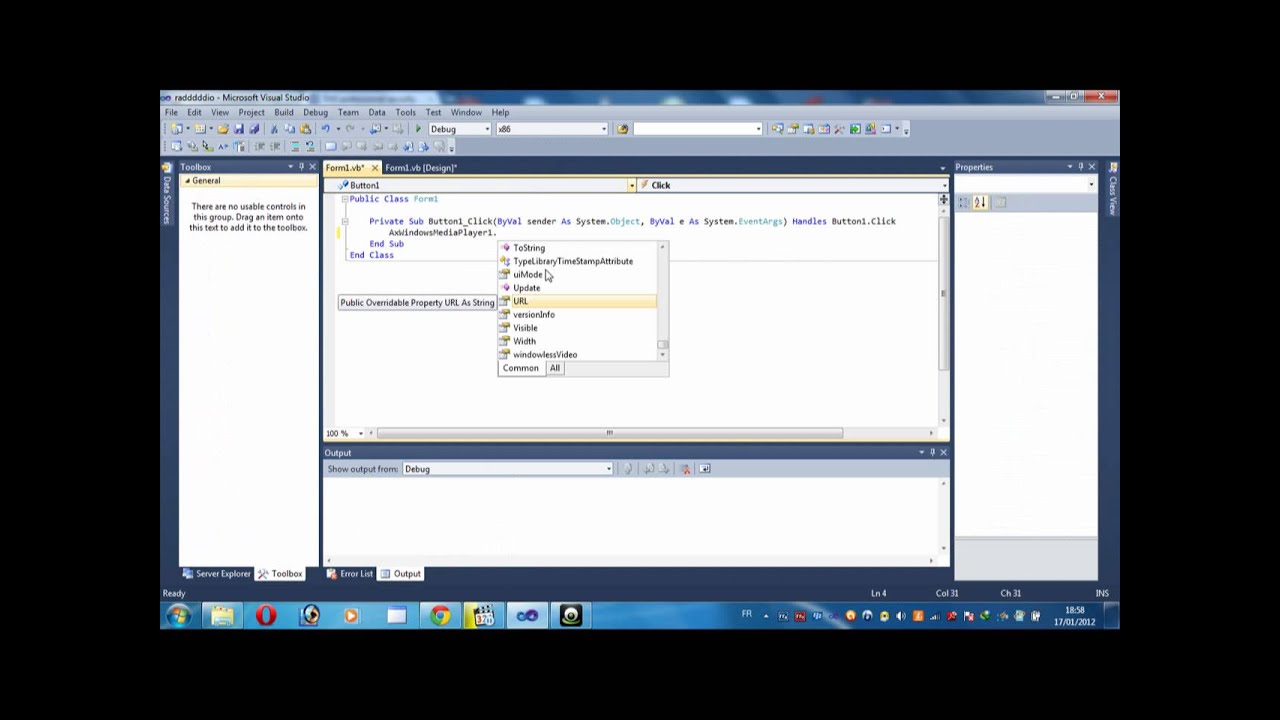Click the Cut scissors icon
This screenshot has width=1280, height=720.
pos(274,129)
